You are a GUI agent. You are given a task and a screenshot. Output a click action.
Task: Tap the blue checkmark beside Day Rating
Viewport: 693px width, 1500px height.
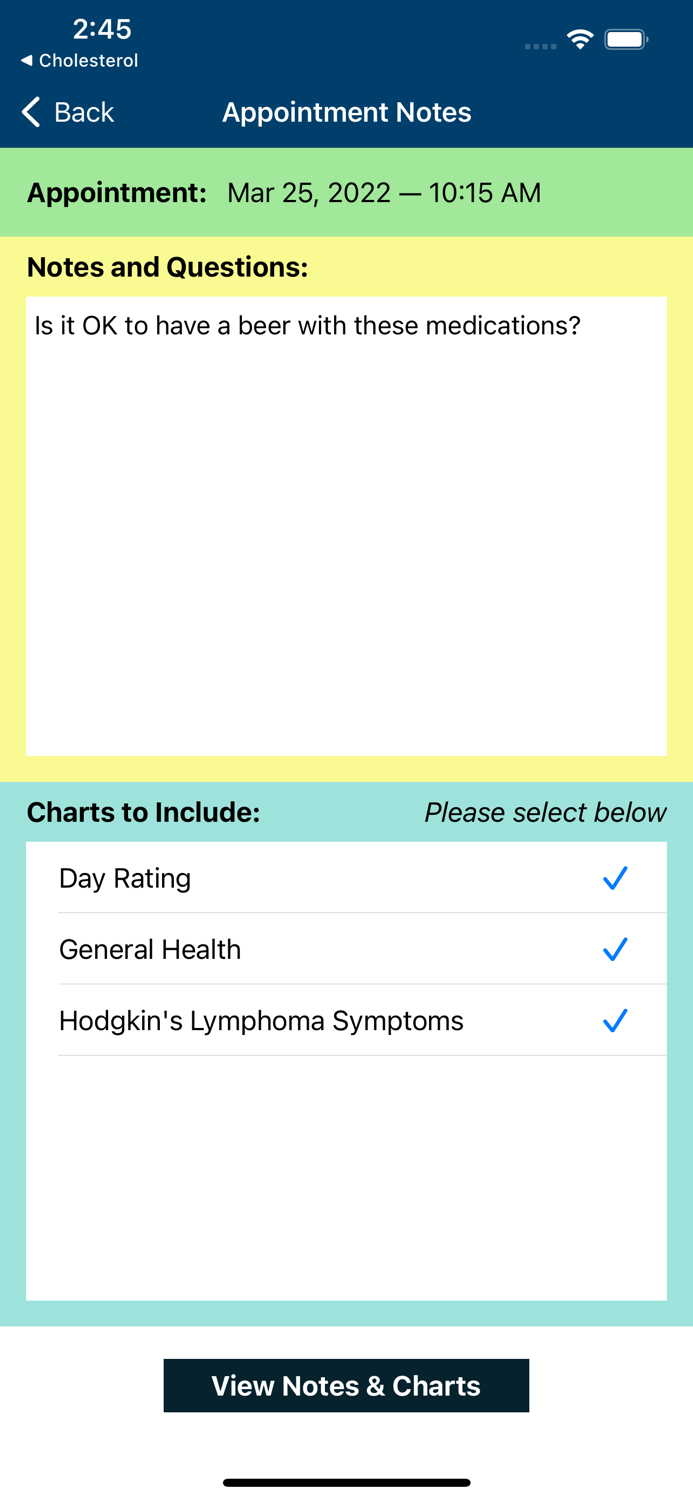615,878
